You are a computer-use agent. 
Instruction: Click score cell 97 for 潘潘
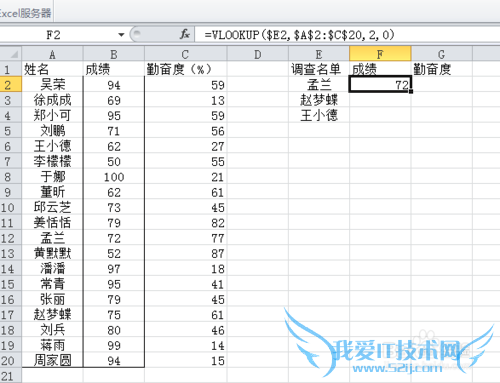coord(114,268)
